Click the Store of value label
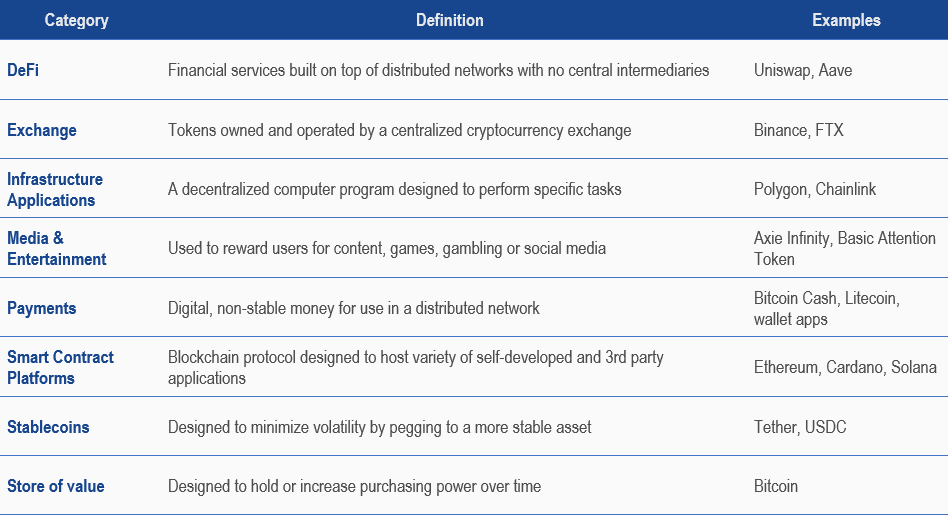 (x=56, y=486)
